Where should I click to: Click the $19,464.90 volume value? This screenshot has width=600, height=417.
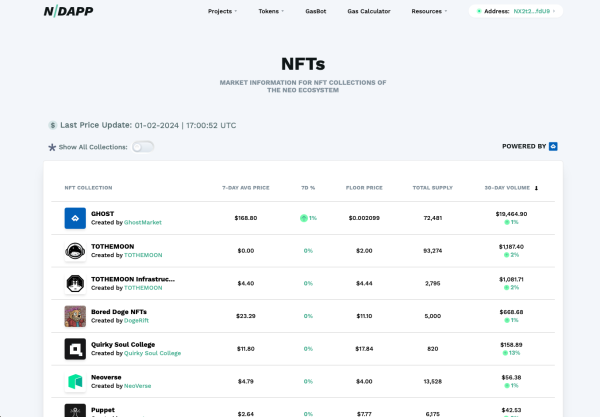[511, 214]
